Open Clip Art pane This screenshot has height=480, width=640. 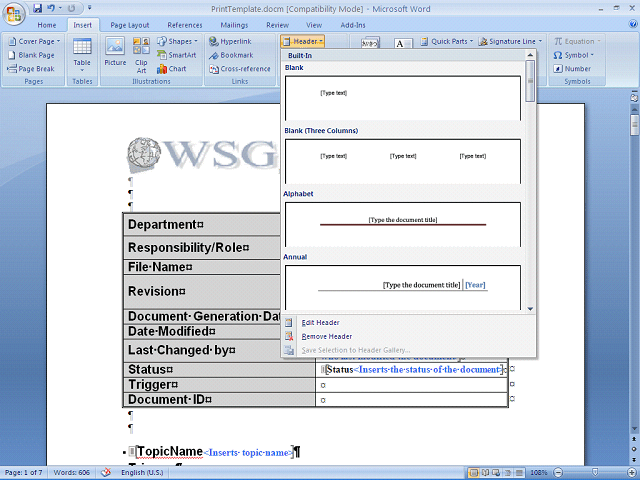click(x=141, y=55)
